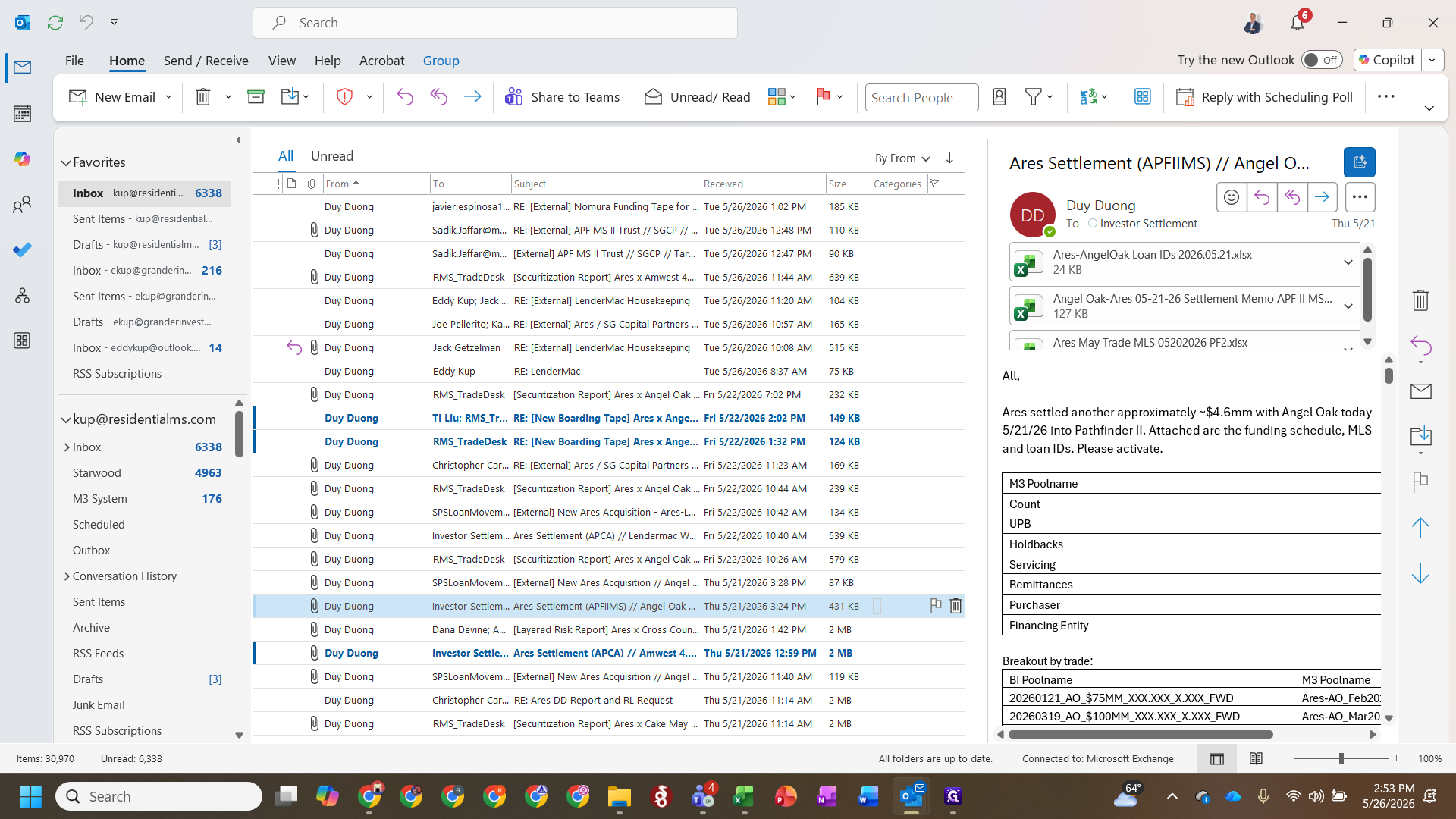
Task: Open the Starwood folder
Action: tap(97, 473)
